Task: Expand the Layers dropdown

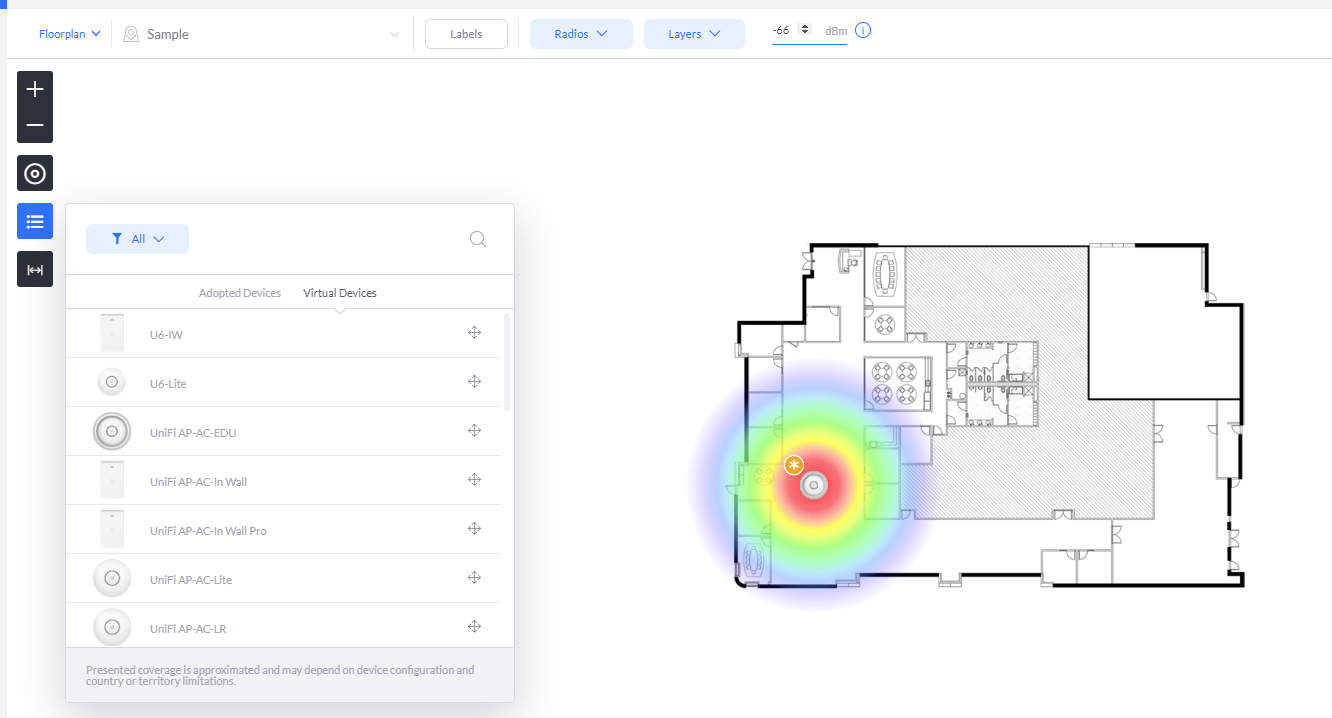Action: tap(694, 34)
